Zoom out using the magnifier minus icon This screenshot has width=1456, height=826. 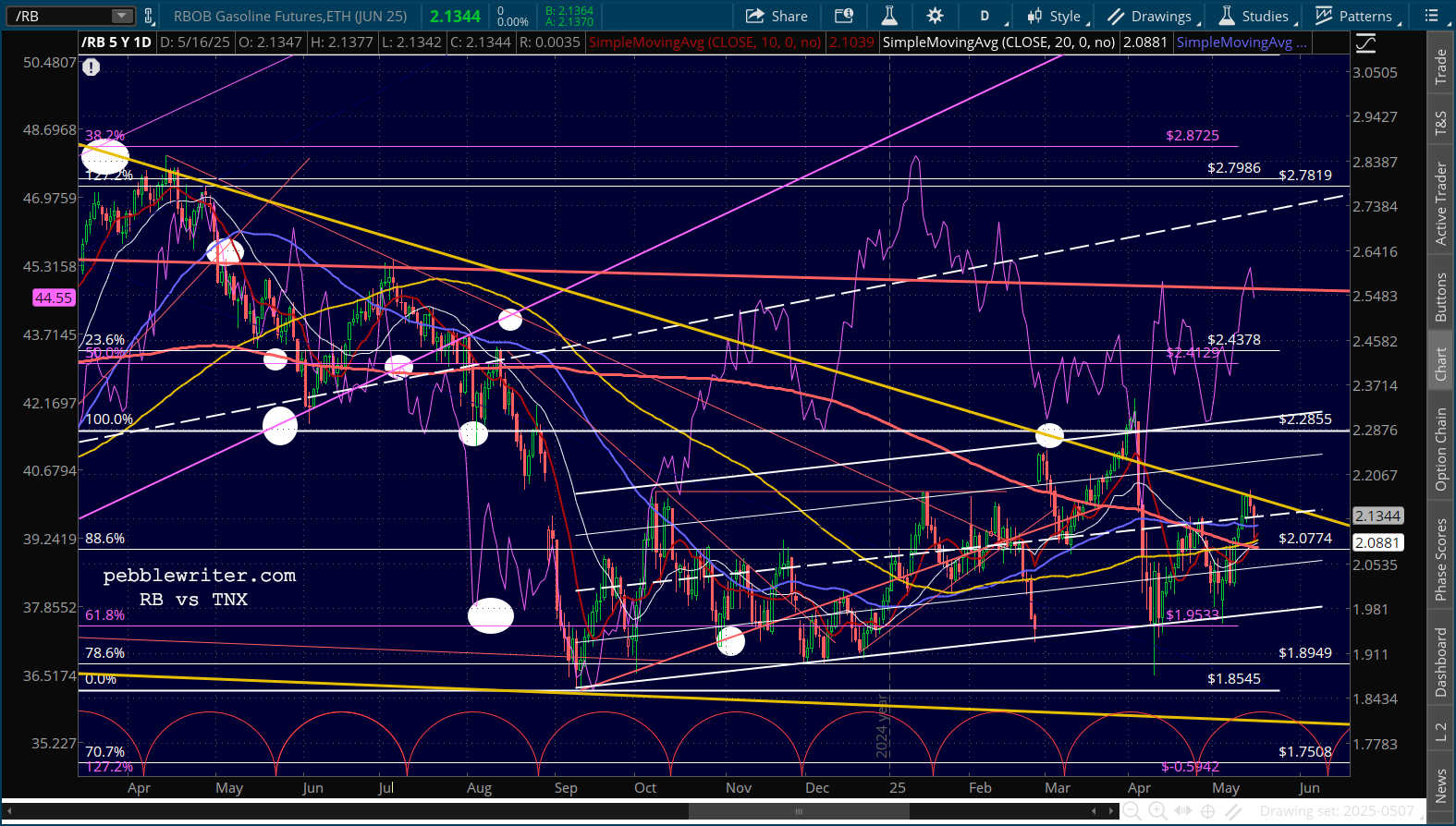pos(1132,811)
